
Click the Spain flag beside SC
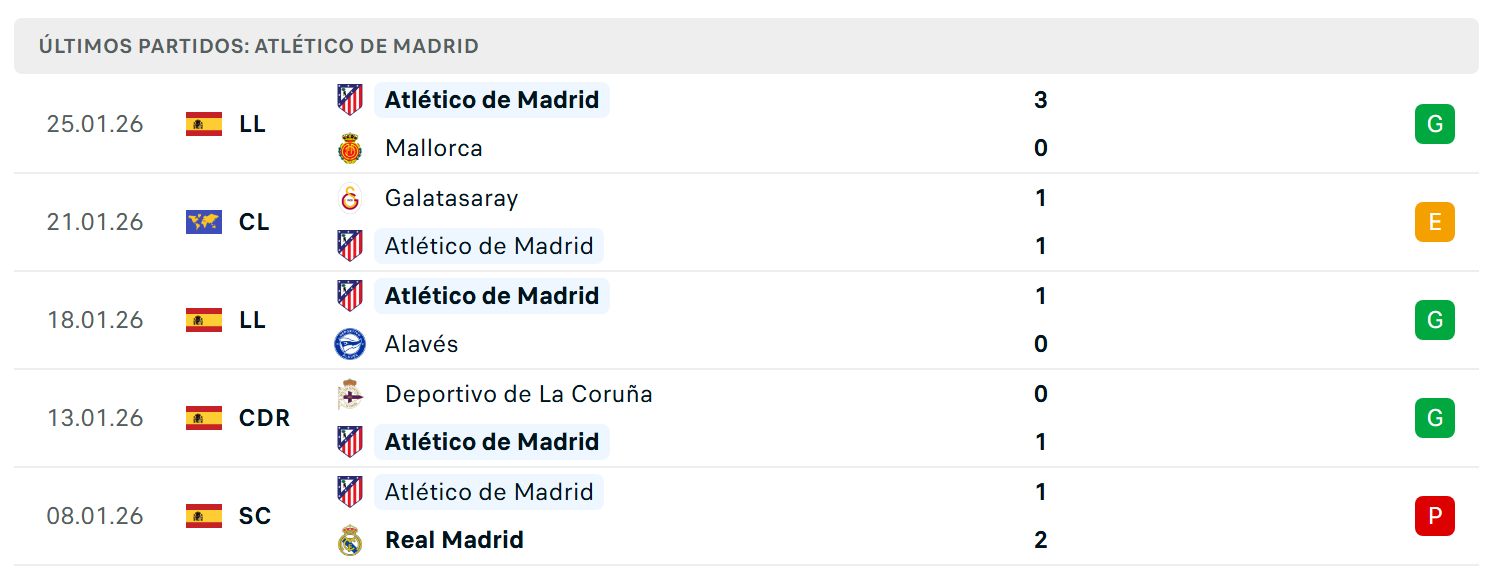tap(204, 516)
